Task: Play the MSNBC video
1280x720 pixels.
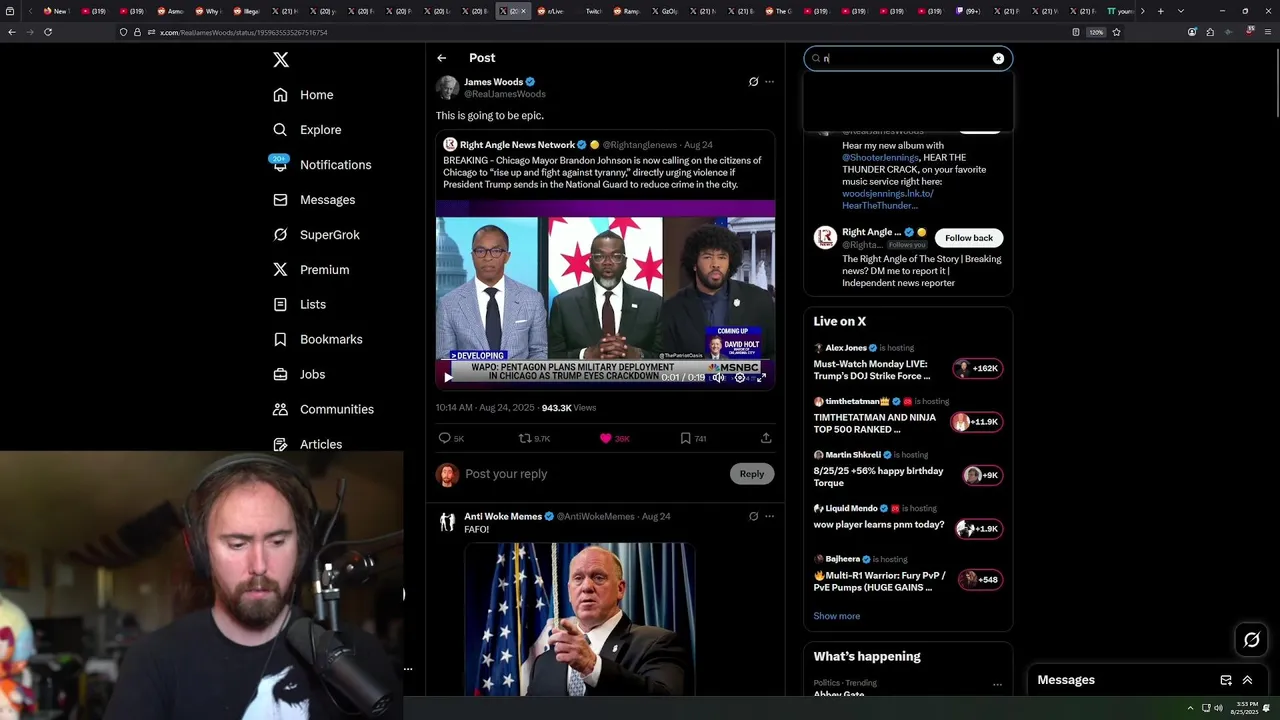Action: [x=448, y=377]
